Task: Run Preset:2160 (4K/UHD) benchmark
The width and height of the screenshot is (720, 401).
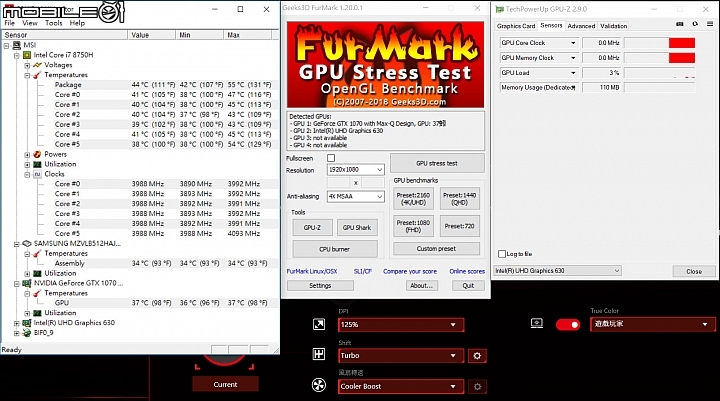Action: 413,198
